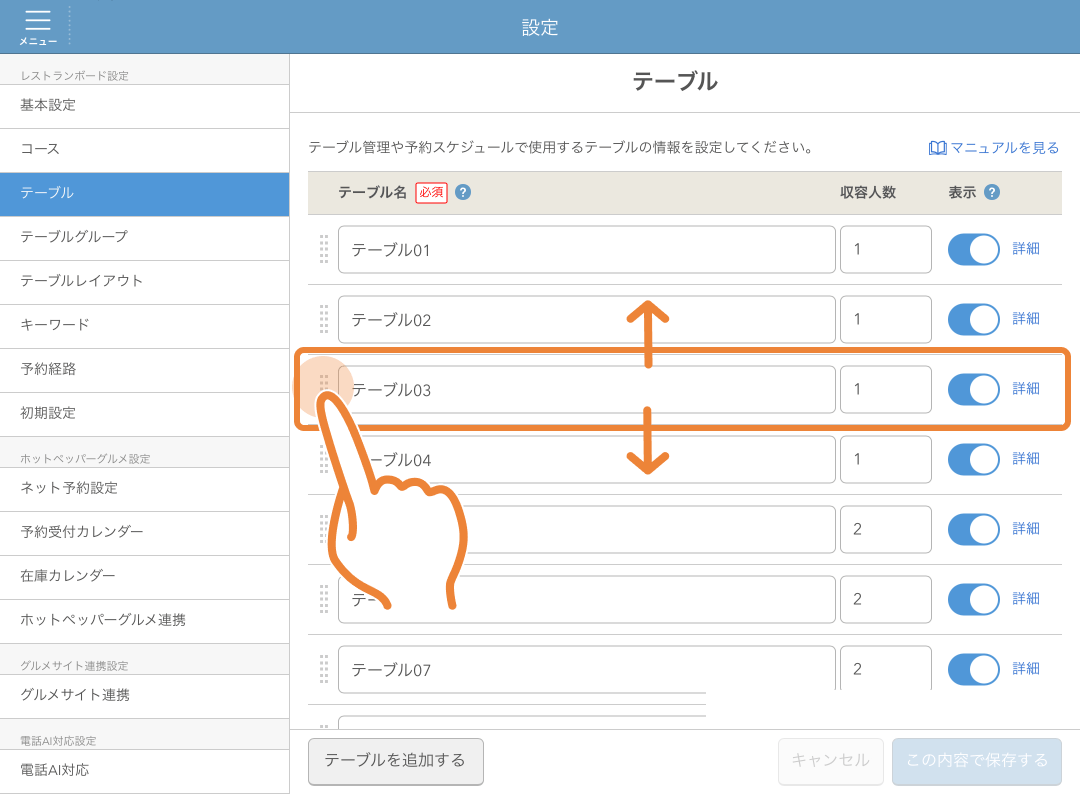This screenshot has height=794, width=1080.
Task: Click the テーブル03 name input field
Action: click(x=587, y=389)
